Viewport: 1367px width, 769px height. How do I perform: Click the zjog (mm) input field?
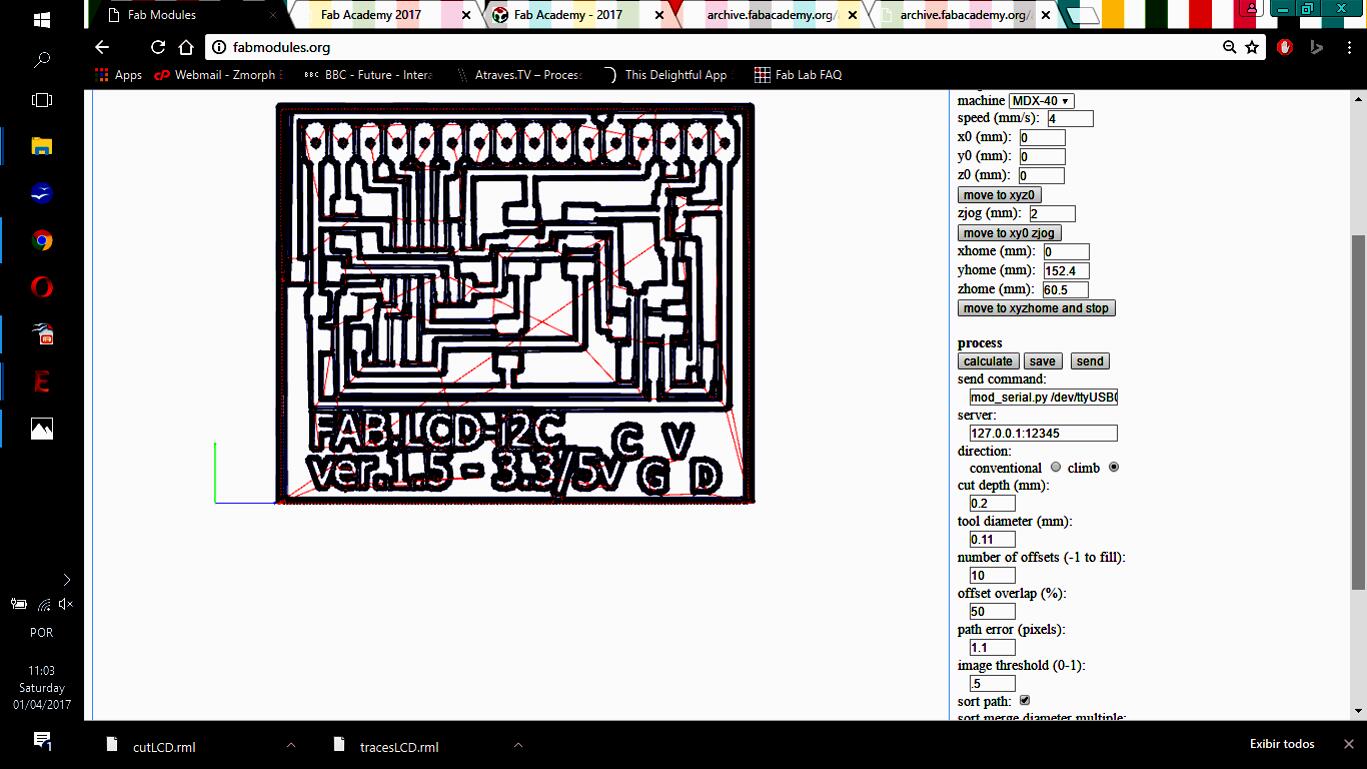1052,214
